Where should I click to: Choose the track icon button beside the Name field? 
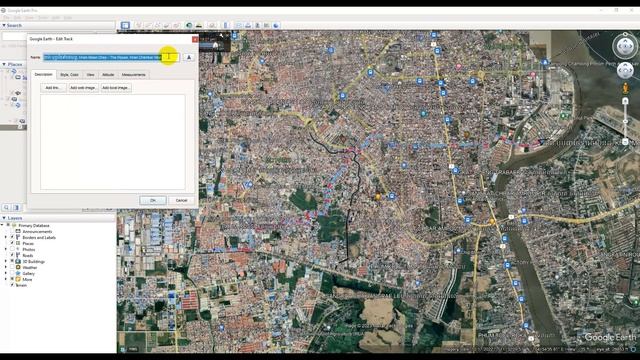[189, 58]
